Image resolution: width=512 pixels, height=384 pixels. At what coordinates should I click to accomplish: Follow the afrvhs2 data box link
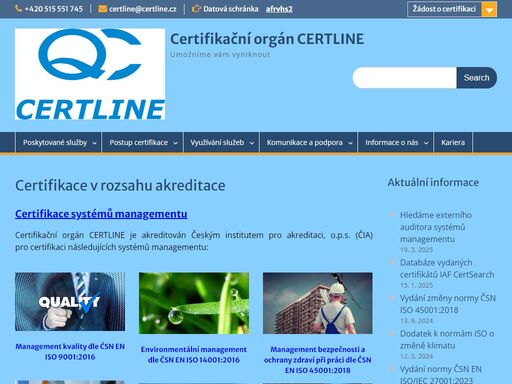[x=279, y=9]
